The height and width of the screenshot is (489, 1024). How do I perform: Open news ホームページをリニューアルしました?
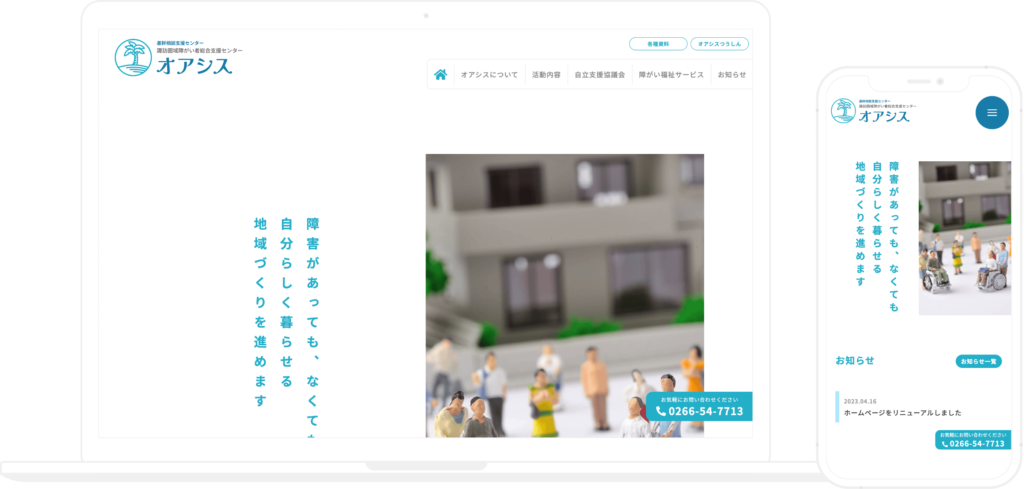903,413
